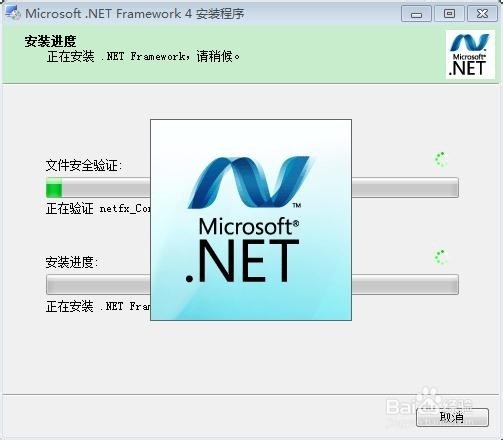Click the 安装进度 heading in green banner
This screenshot has height=440, width=503.
coord(50,42)
